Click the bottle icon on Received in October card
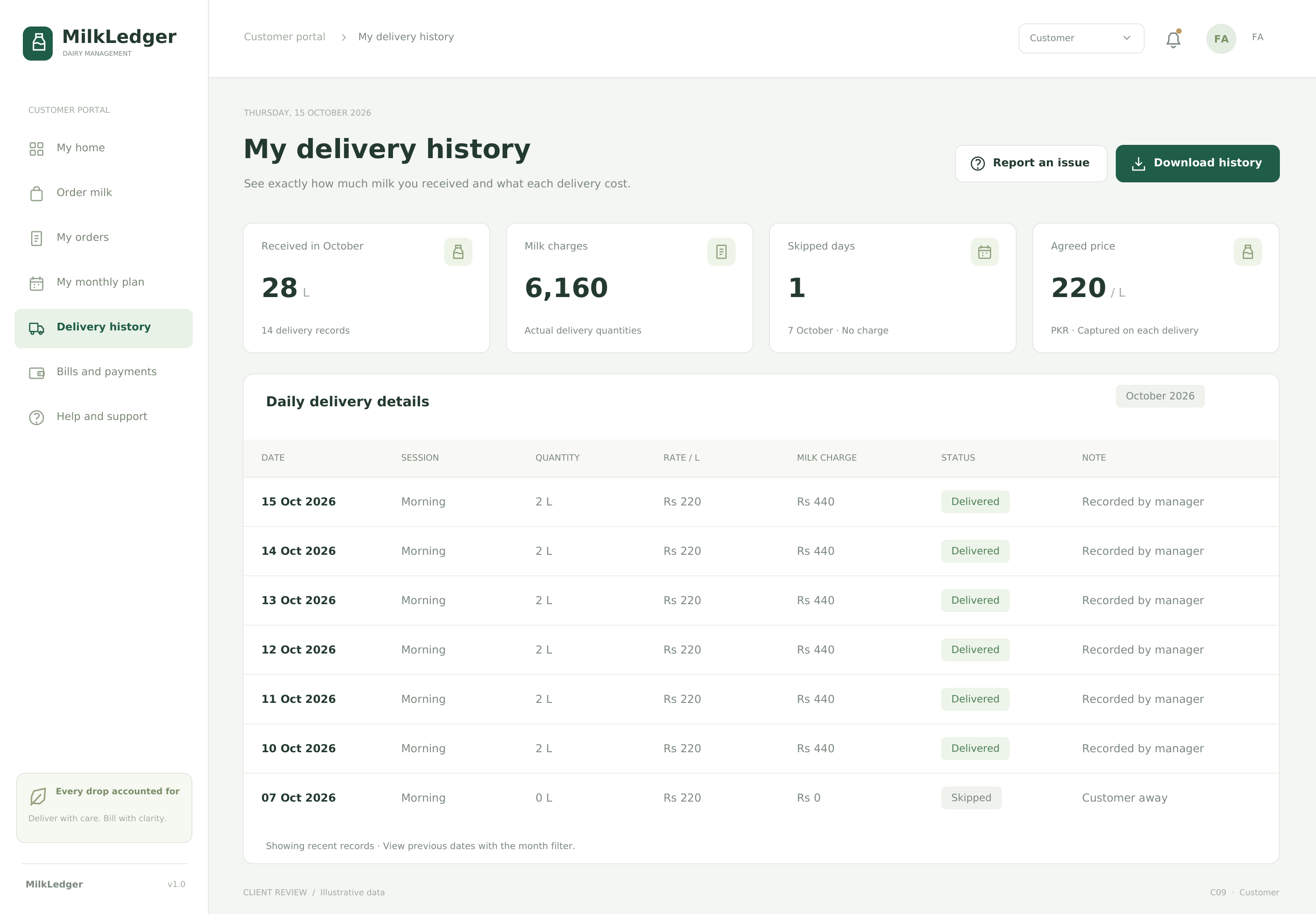 click(x=458, y=252)
